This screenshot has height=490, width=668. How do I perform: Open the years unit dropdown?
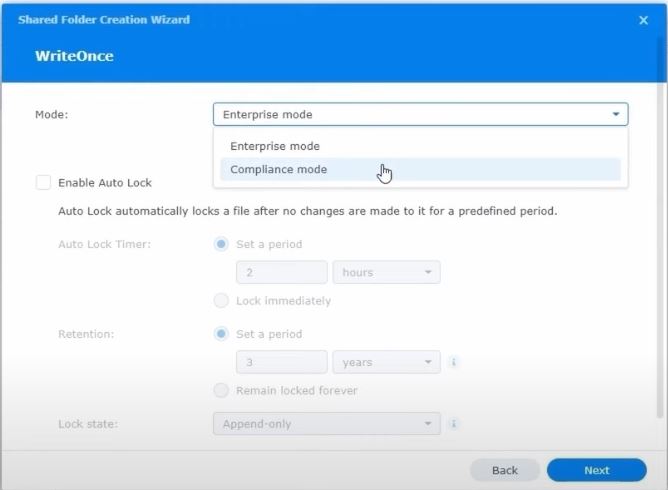tap(387, 362)
